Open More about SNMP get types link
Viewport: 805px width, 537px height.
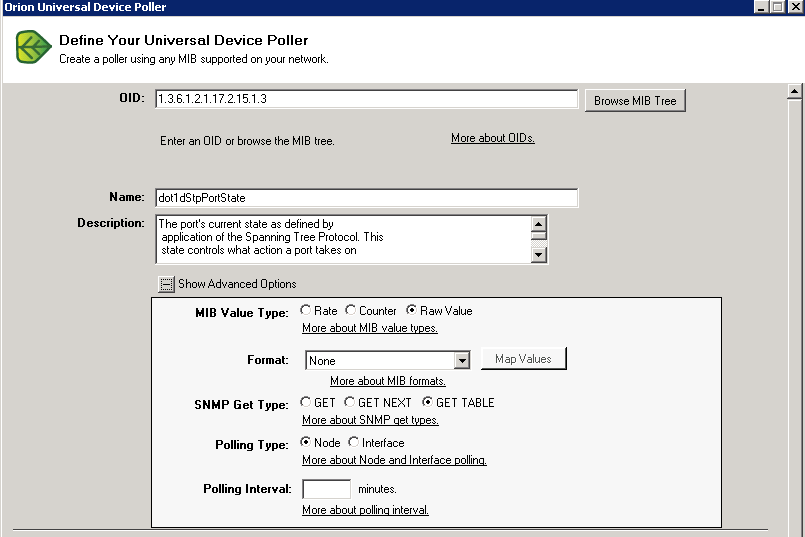click(370, 420)
